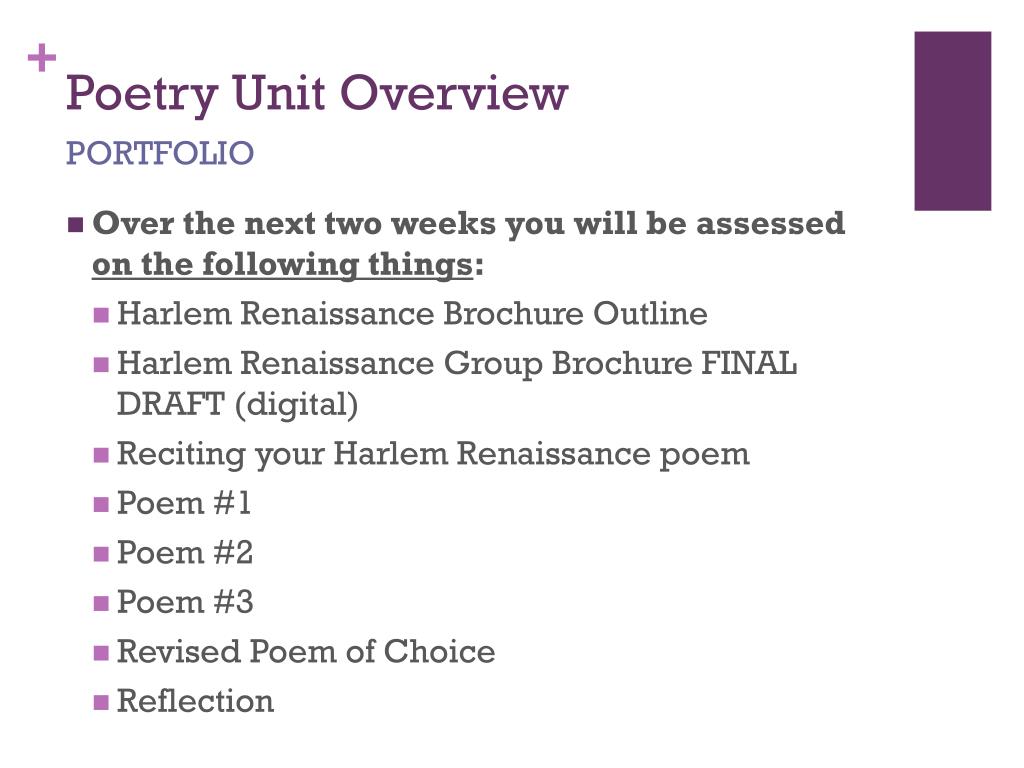Select 'Reciting your Harlem Renaissance poem' line
The width and height of the screenshot is (1024, 768).
pos(433,455)
